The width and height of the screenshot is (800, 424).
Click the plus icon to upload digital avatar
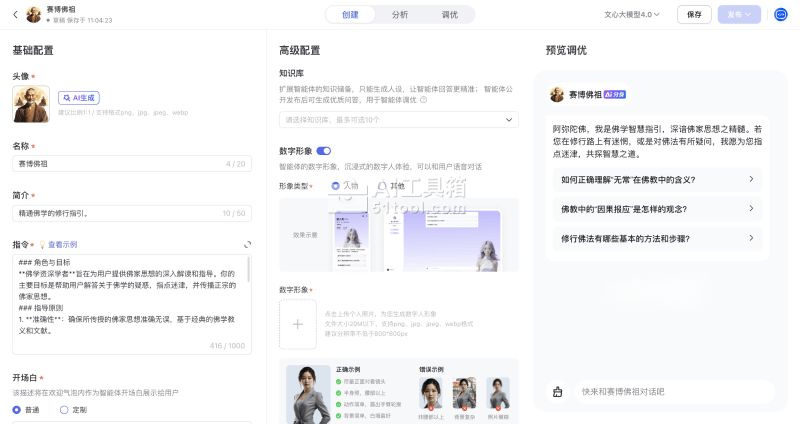point(297,325)
